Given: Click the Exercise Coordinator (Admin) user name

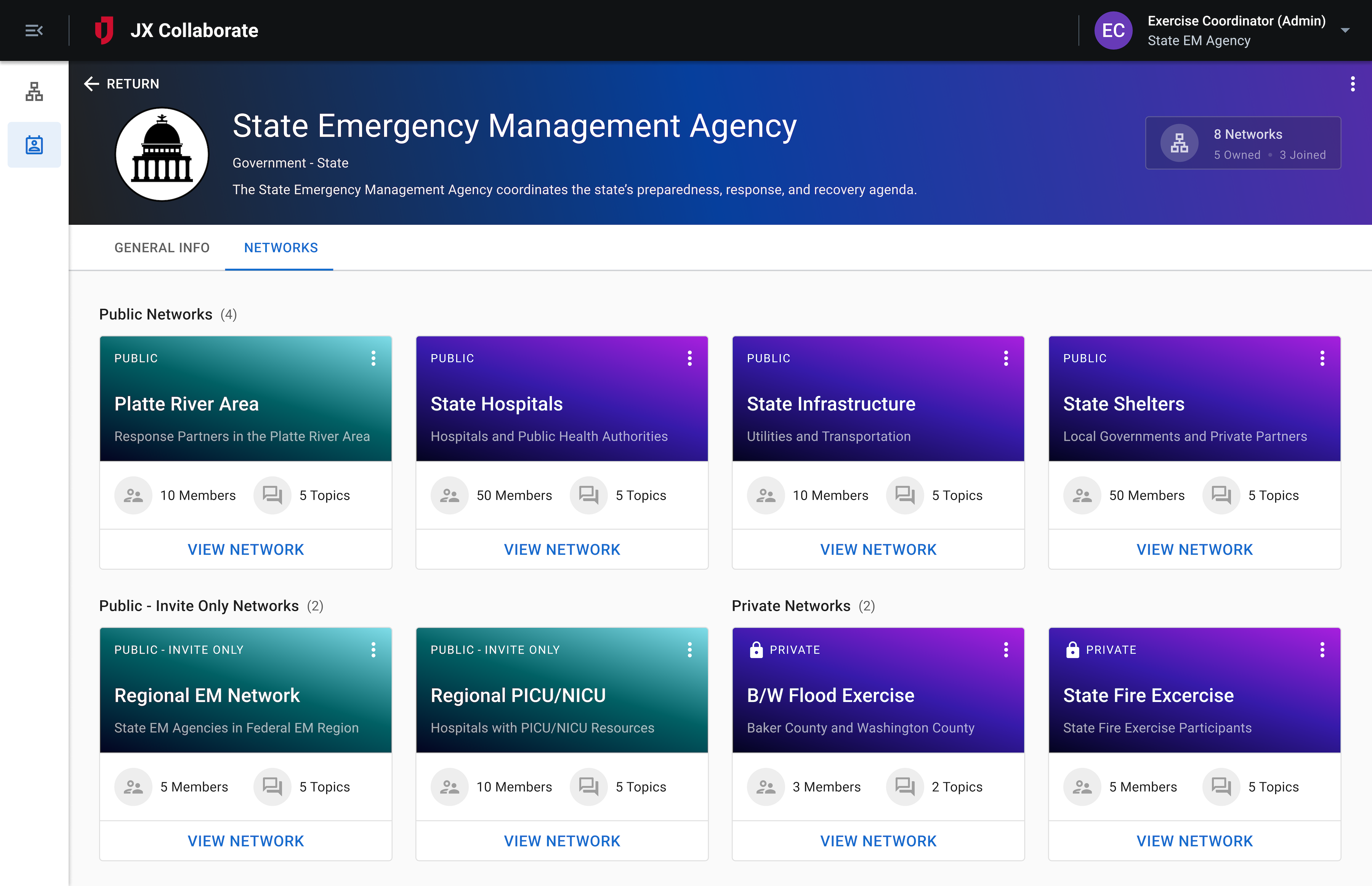Looking at the screenshot, I should coord(1236,21).
